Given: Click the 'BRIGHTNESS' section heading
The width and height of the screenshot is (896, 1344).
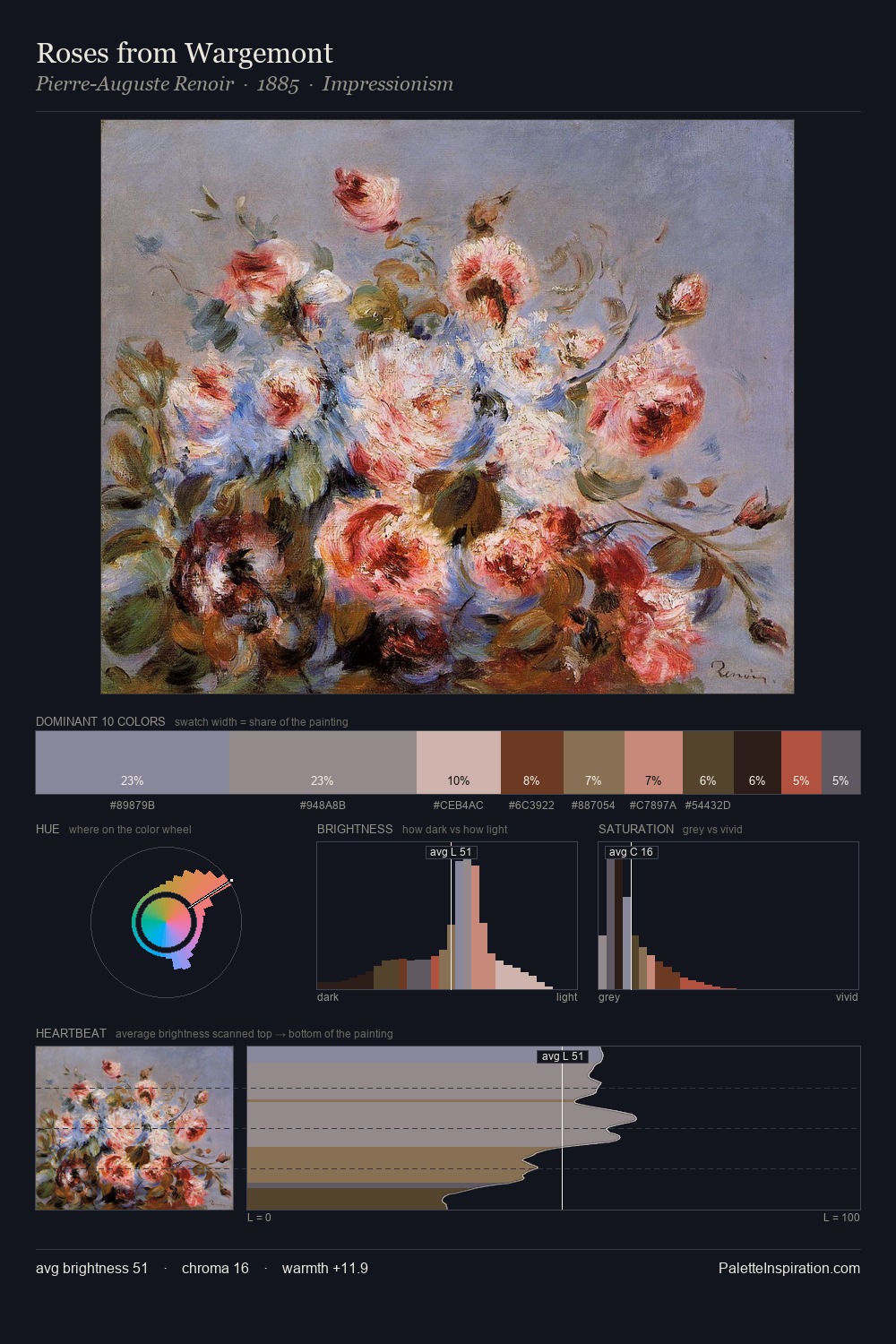Looking at the screenshot, I should [355, 829].
